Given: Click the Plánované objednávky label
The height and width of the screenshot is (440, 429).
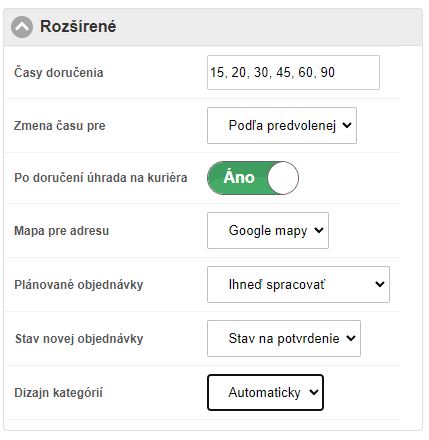Looking at the screenshot, I should point(79,285).
